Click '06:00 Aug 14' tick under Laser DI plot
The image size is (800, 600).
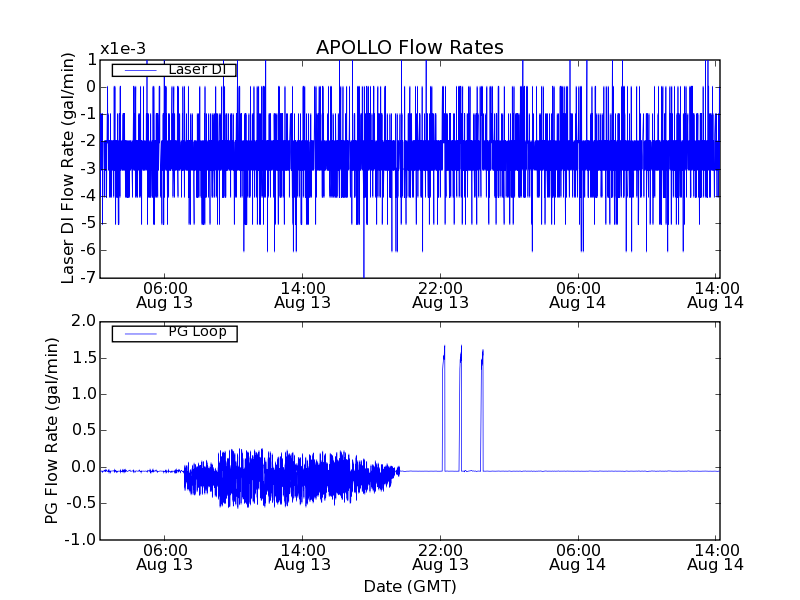578,296
